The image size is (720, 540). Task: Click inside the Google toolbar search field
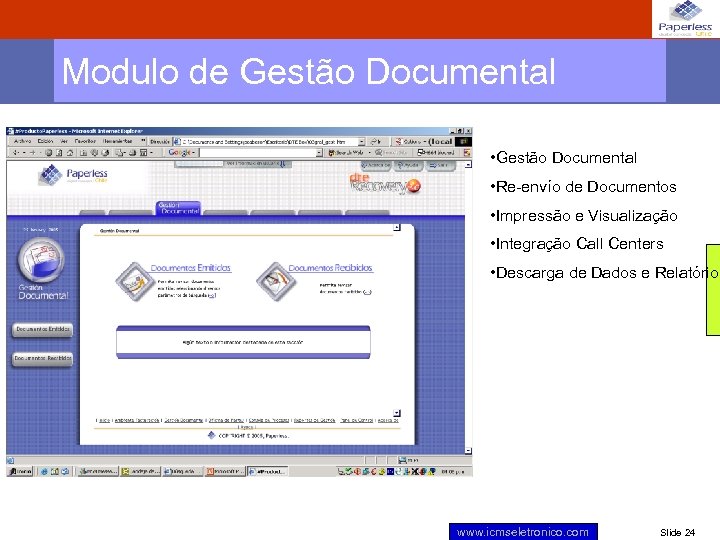[x=258, y=153]
